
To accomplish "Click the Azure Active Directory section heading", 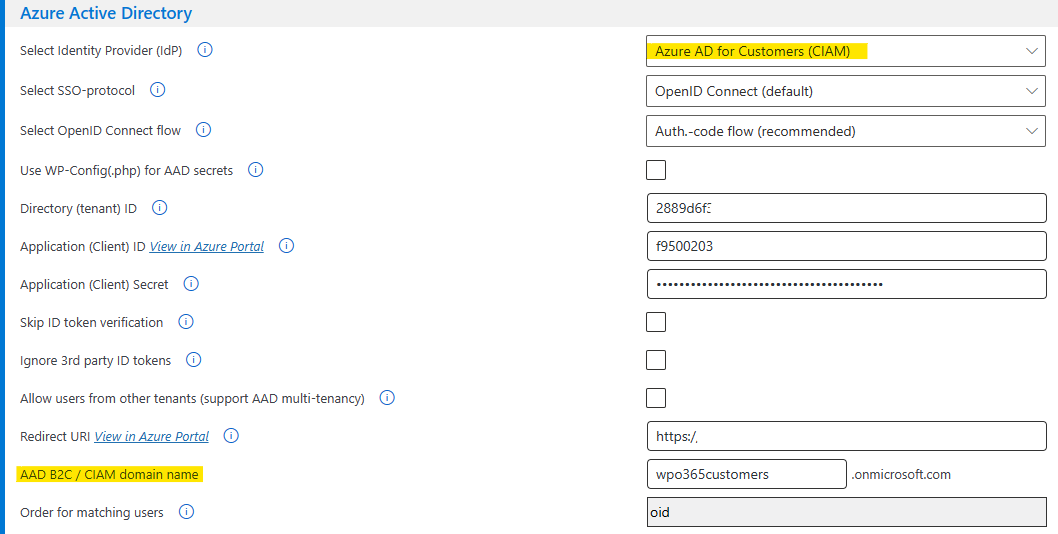I will point(106,13).
